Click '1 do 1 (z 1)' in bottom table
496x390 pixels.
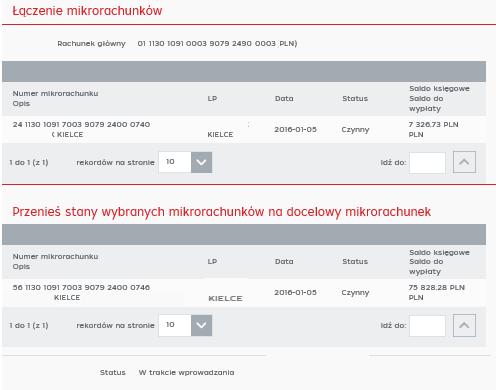pos(29,325)
